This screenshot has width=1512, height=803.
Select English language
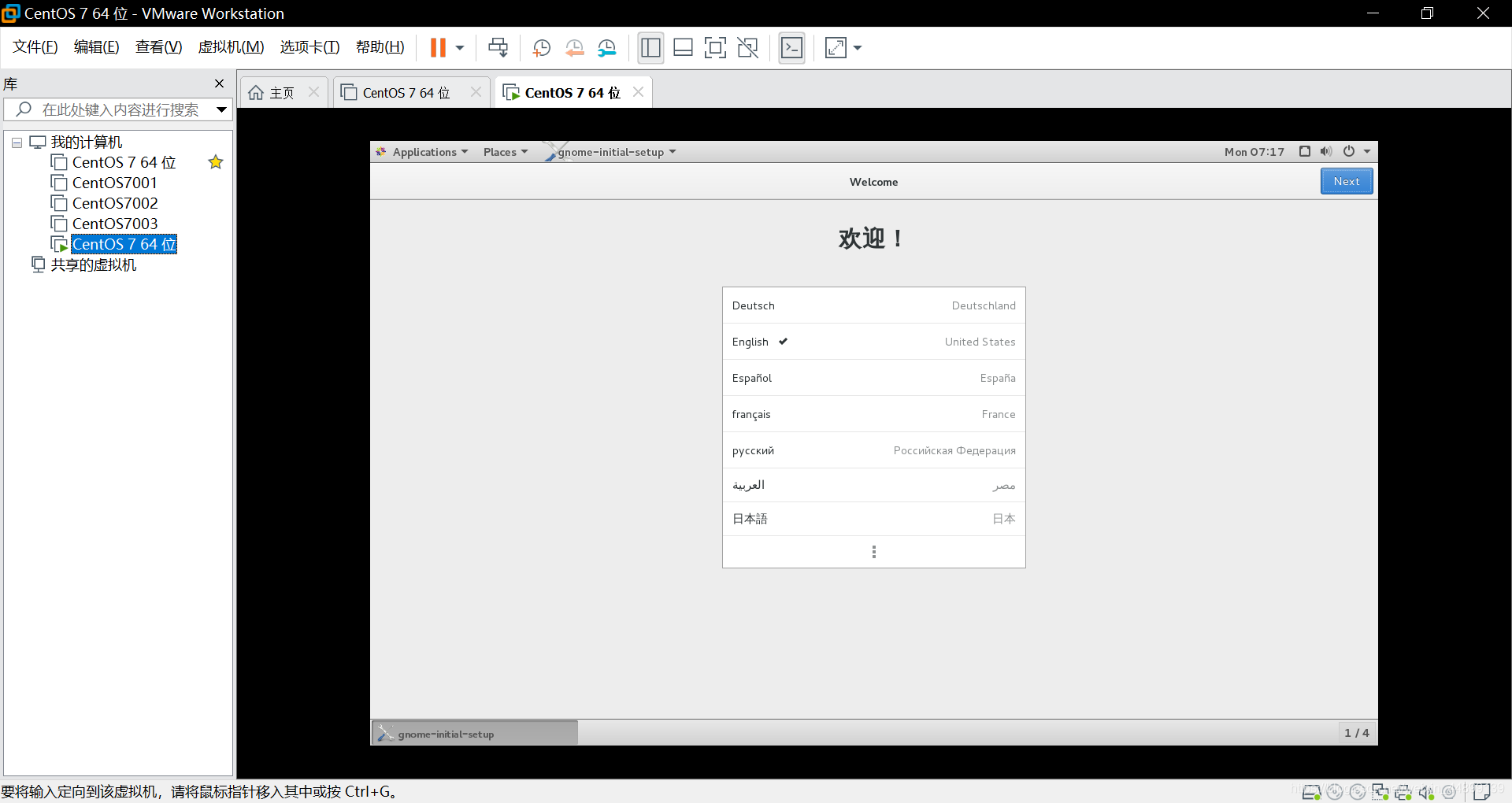[874, 342]
